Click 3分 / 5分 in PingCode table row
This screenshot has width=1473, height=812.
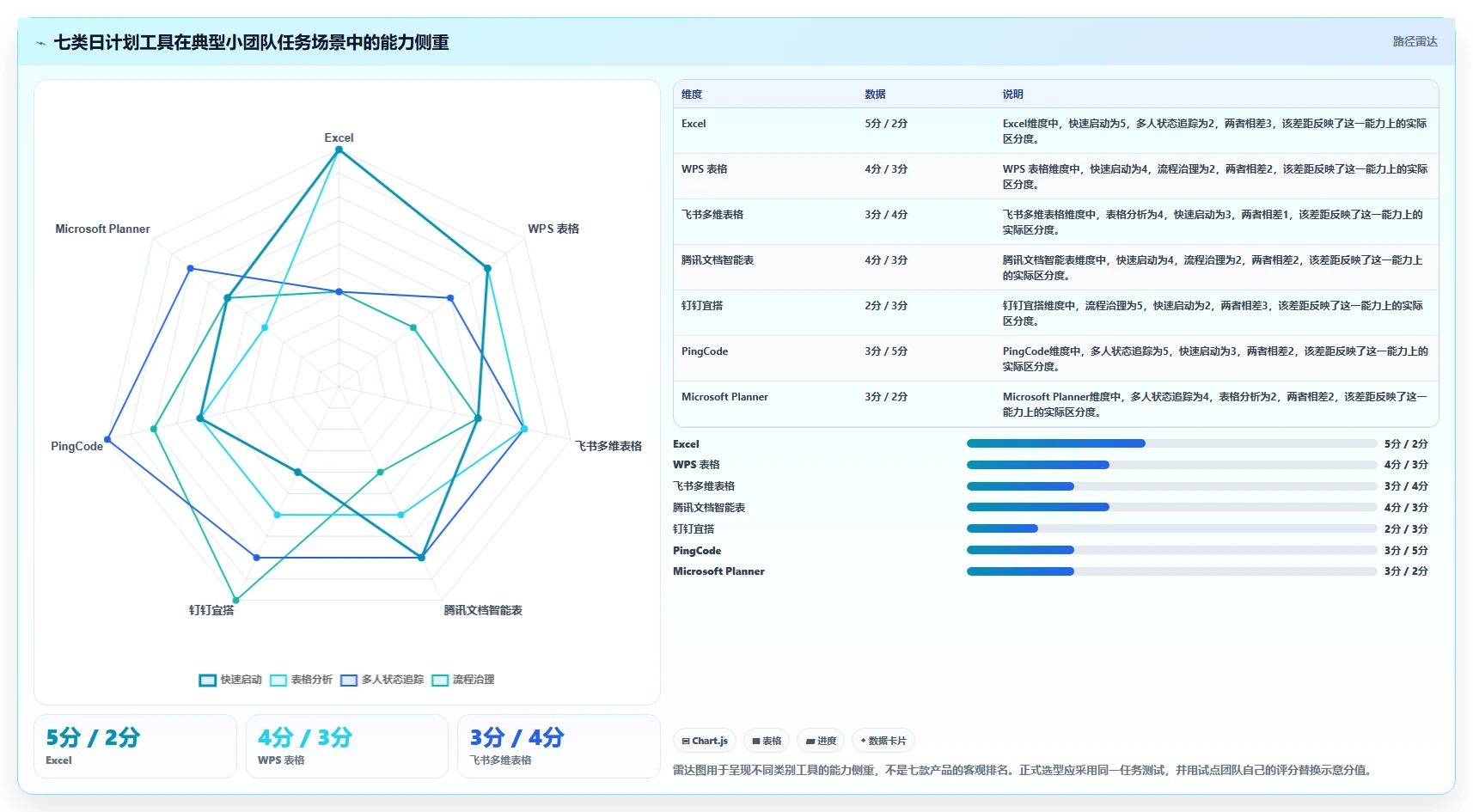point(886,351)
